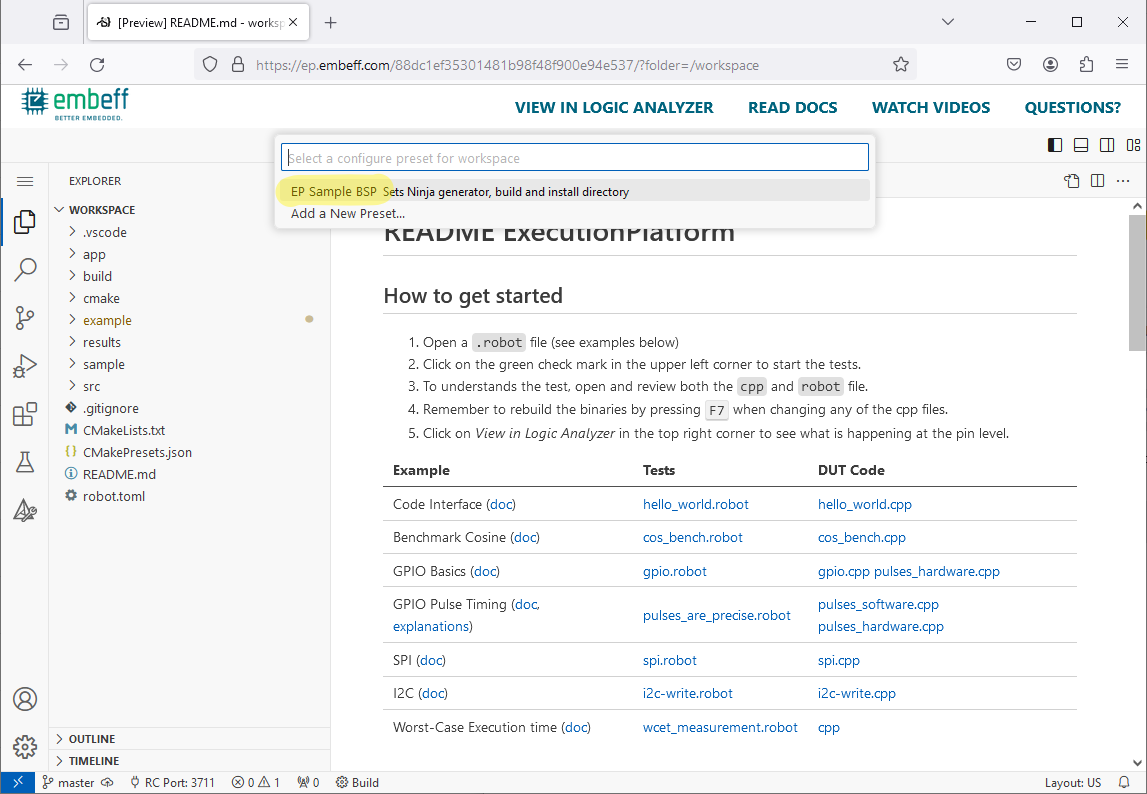Select the EP Sample BSP preset
Viewport: 1147px width, 794px height.
pyautogui.click(x=334, y=191)
